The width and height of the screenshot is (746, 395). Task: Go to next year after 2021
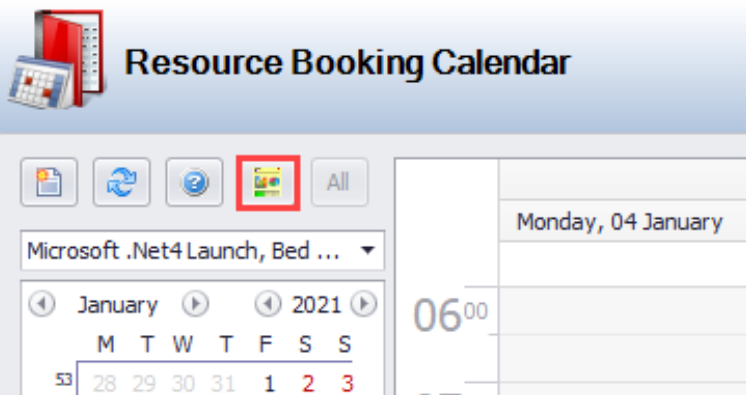click(363, 304)
